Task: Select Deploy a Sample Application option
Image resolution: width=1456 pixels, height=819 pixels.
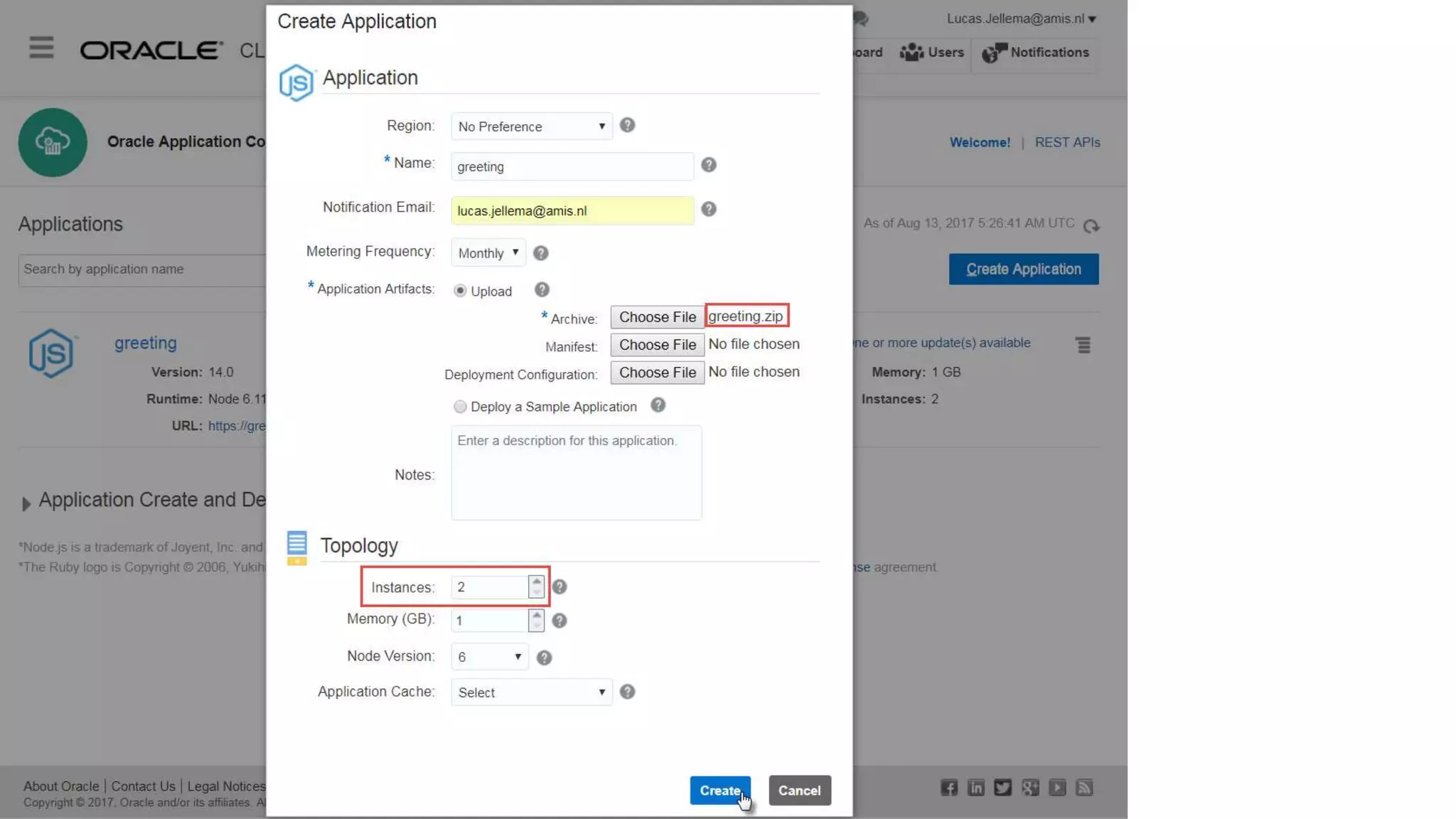Action: pyautogui.click(x=460, y=407)
